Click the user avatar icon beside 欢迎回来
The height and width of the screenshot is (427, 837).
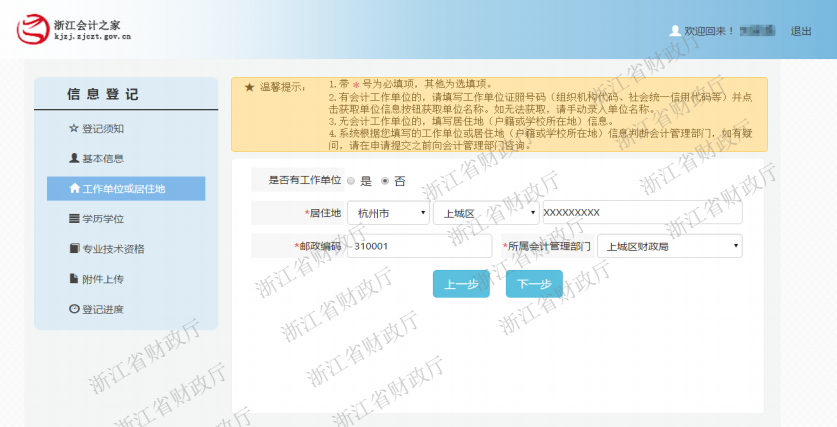(x=675, y=31)
